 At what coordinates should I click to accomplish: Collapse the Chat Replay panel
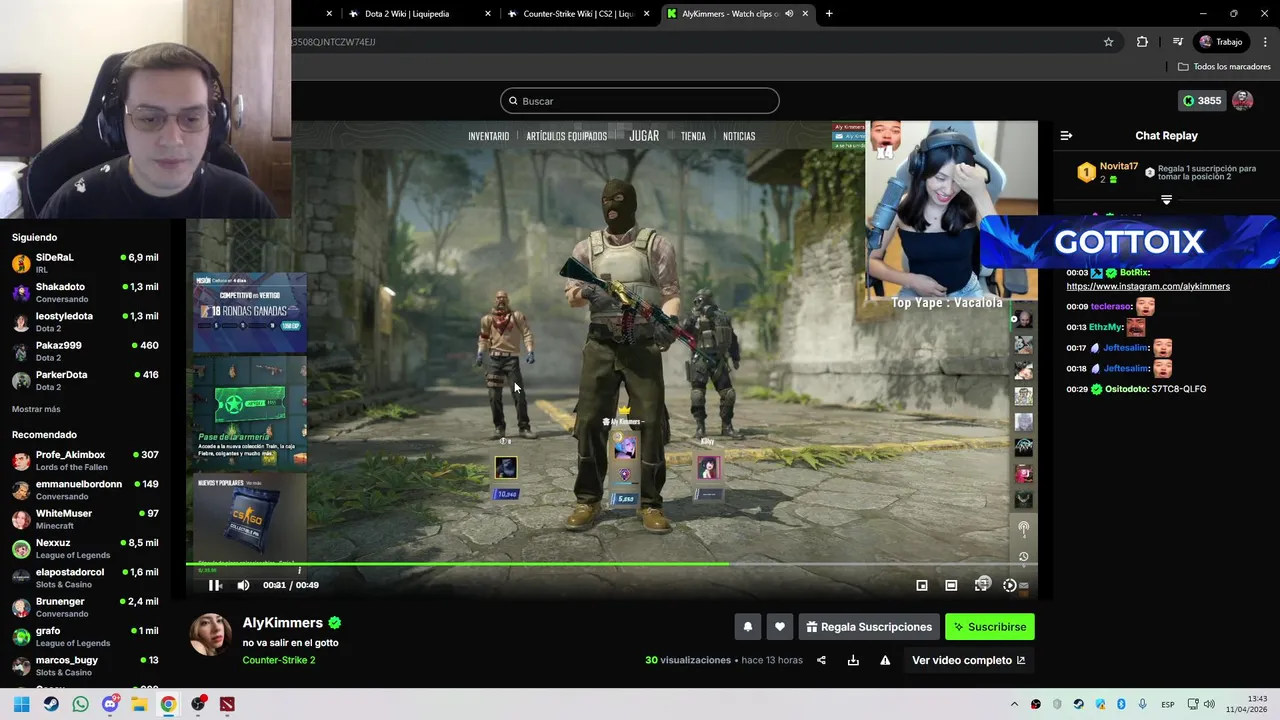[x=1066, y=135]
